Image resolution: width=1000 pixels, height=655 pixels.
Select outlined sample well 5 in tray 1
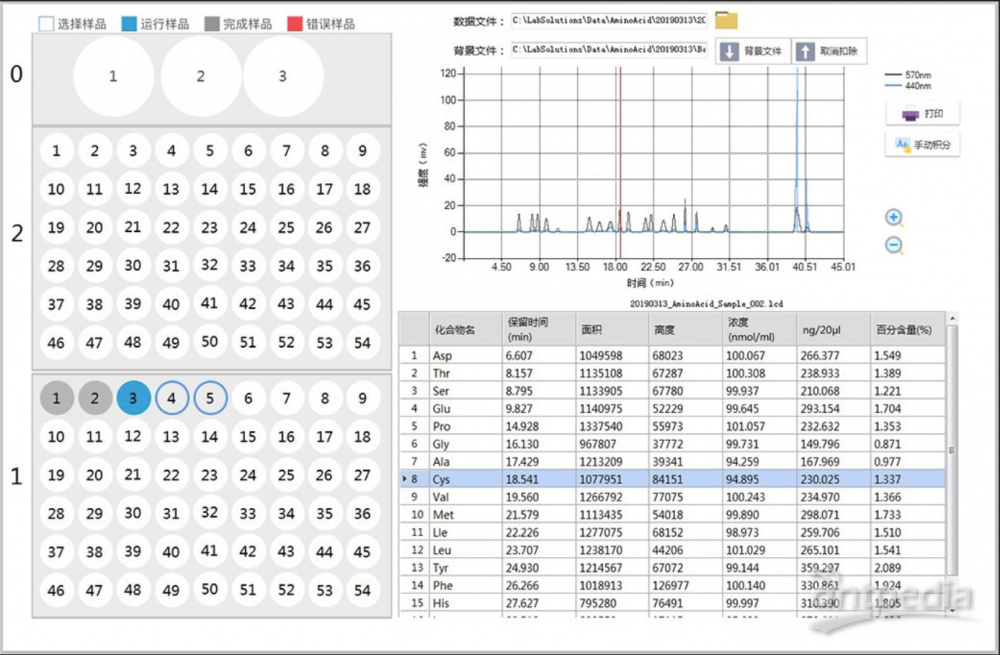coord(210,398)
